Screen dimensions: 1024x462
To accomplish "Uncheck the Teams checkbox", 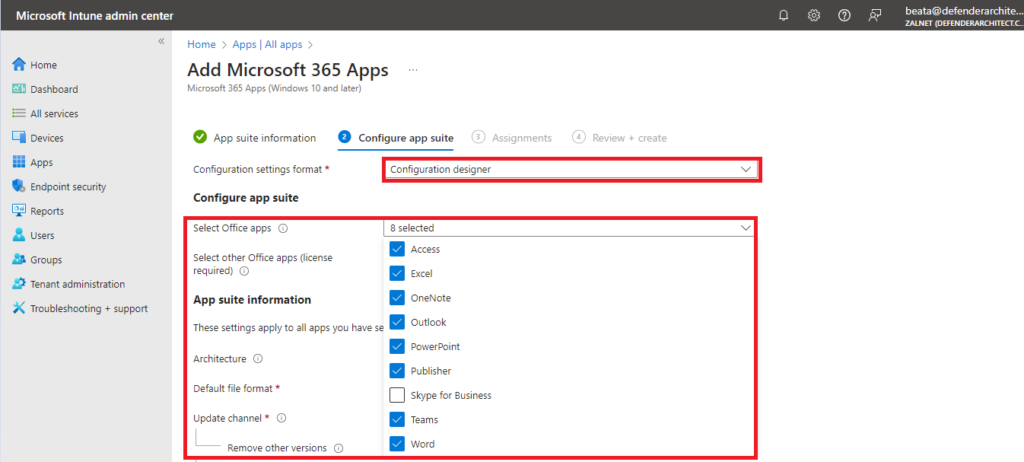I will (x=397, y=420).
